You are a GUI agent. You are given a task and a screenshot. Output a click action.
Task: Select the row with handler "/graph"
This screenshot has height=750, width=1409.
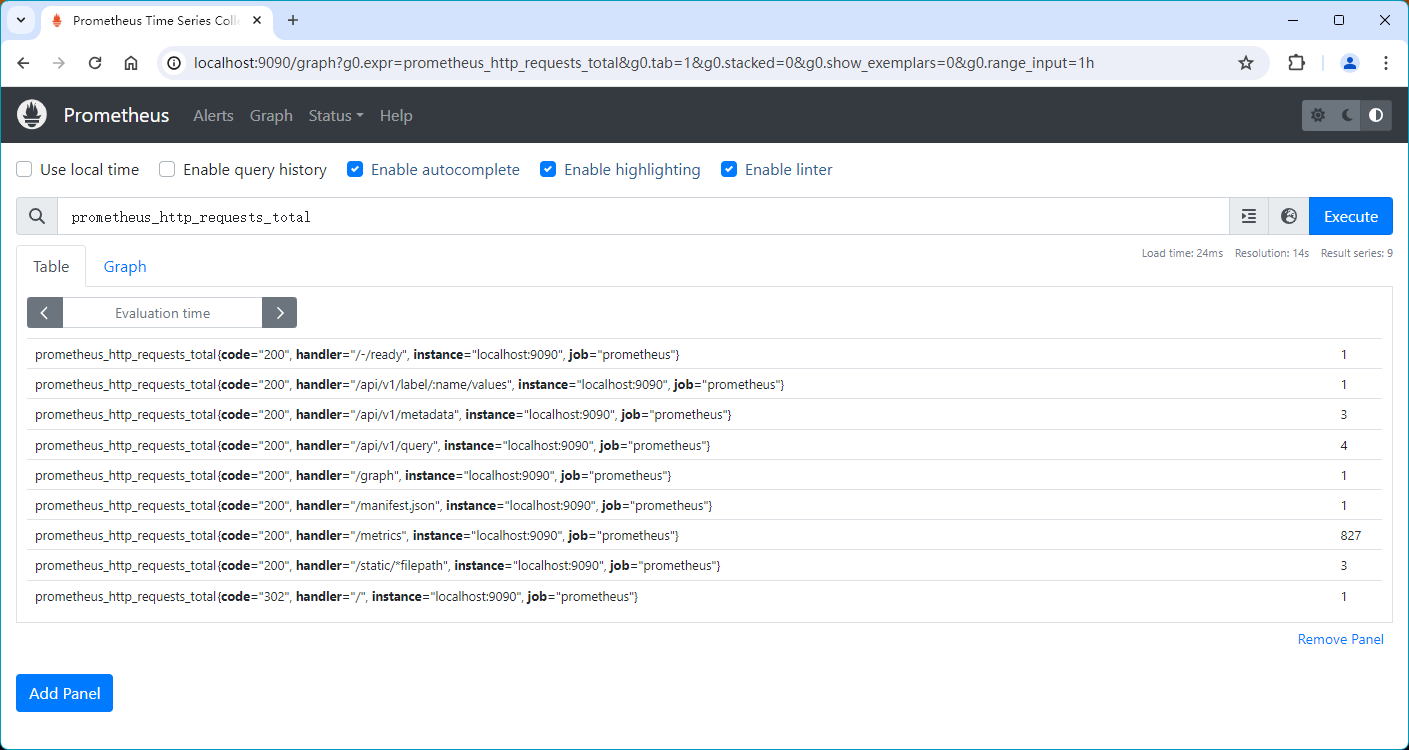(704, 475)
